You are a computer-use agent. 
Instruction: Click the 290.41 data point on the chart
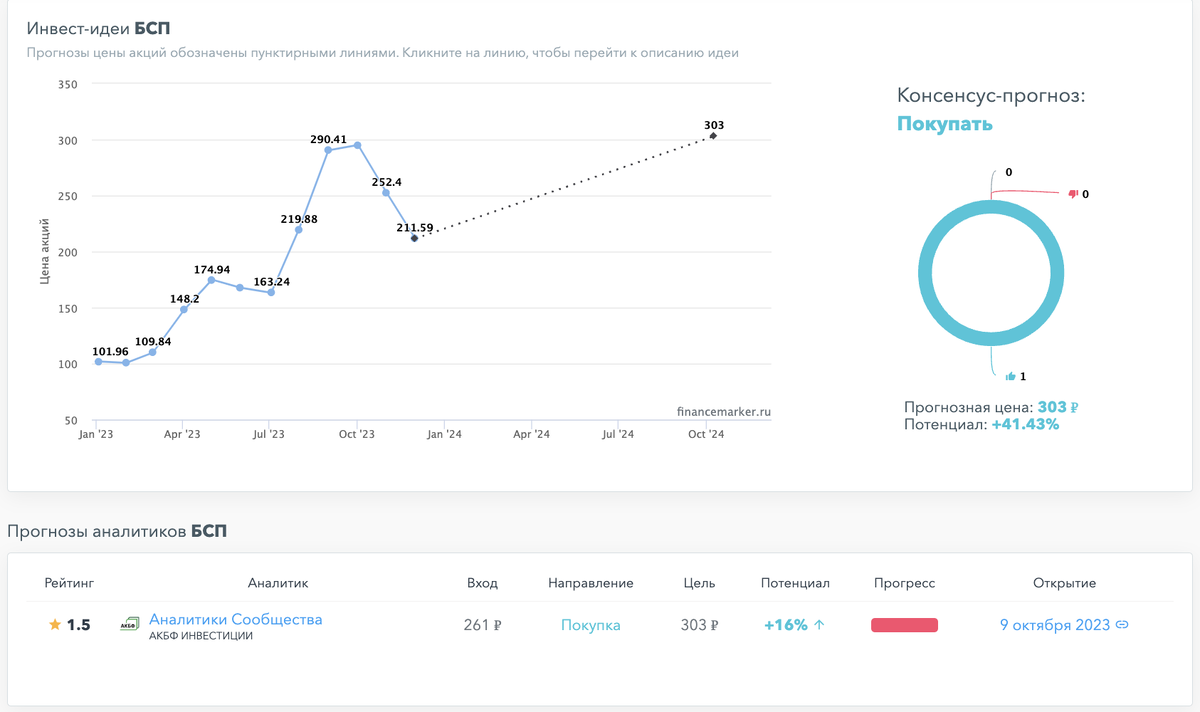pyautogui.click(x=328, y=150)
